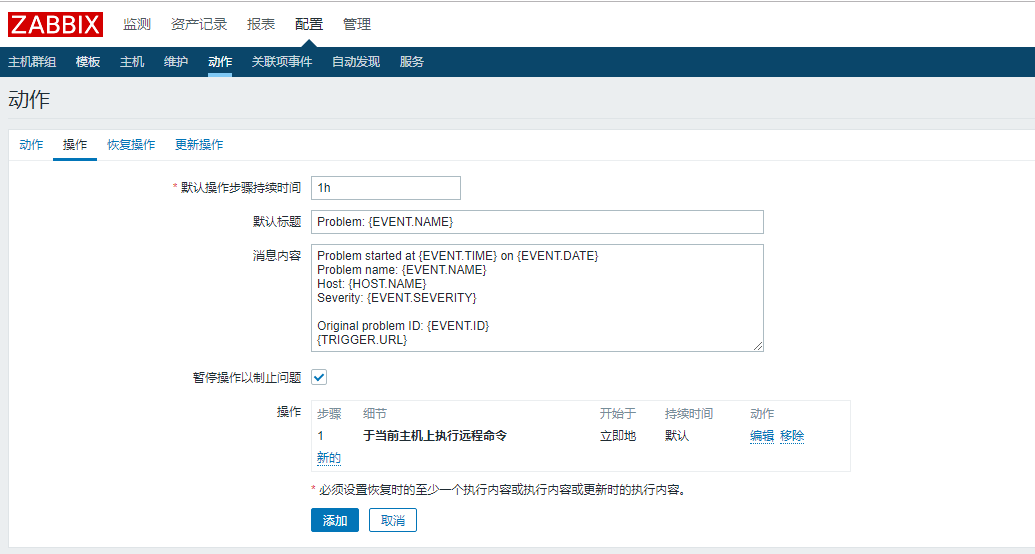Open 自动发现 in the submenu bar
The image size is (1035, 554).
(356, 62)
